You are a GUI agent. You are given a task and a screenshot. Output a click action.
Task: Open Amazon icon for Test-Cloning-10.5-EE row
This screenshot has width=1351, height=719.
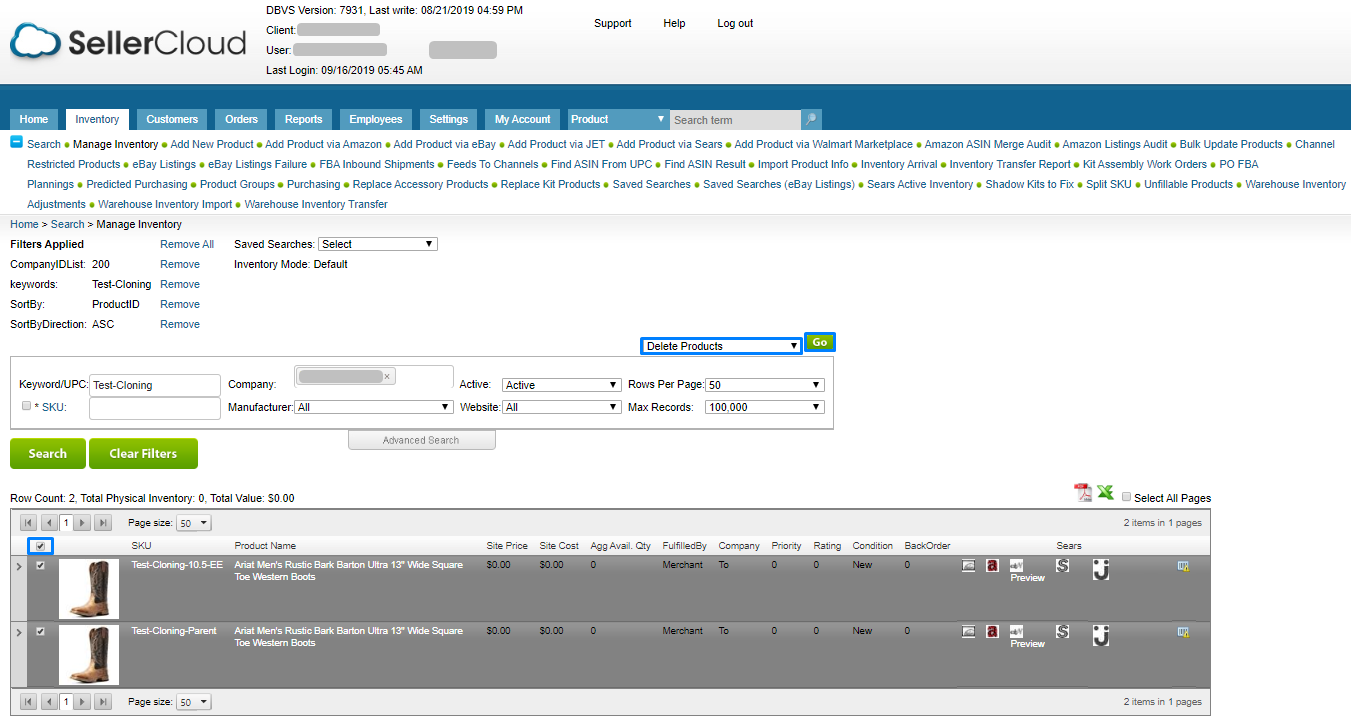(x=992, y=566)
